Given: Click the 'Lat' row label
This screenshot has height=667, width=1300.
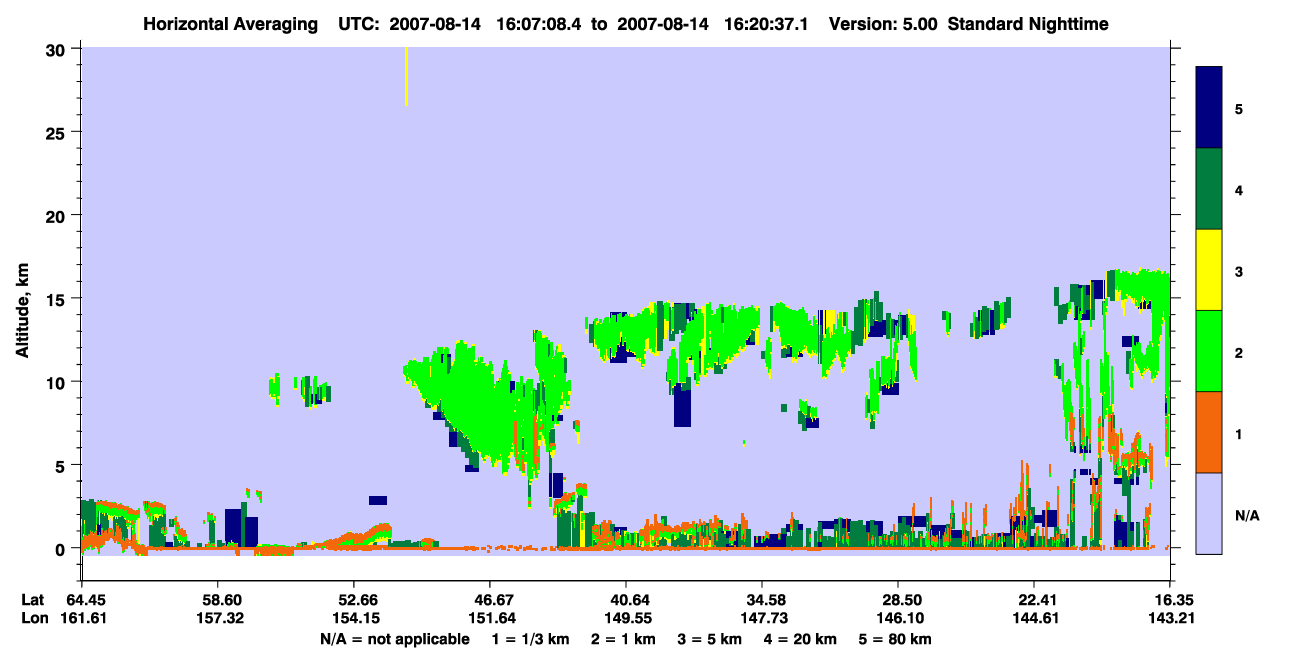Looking at the screenshot, I should point(32,600).
